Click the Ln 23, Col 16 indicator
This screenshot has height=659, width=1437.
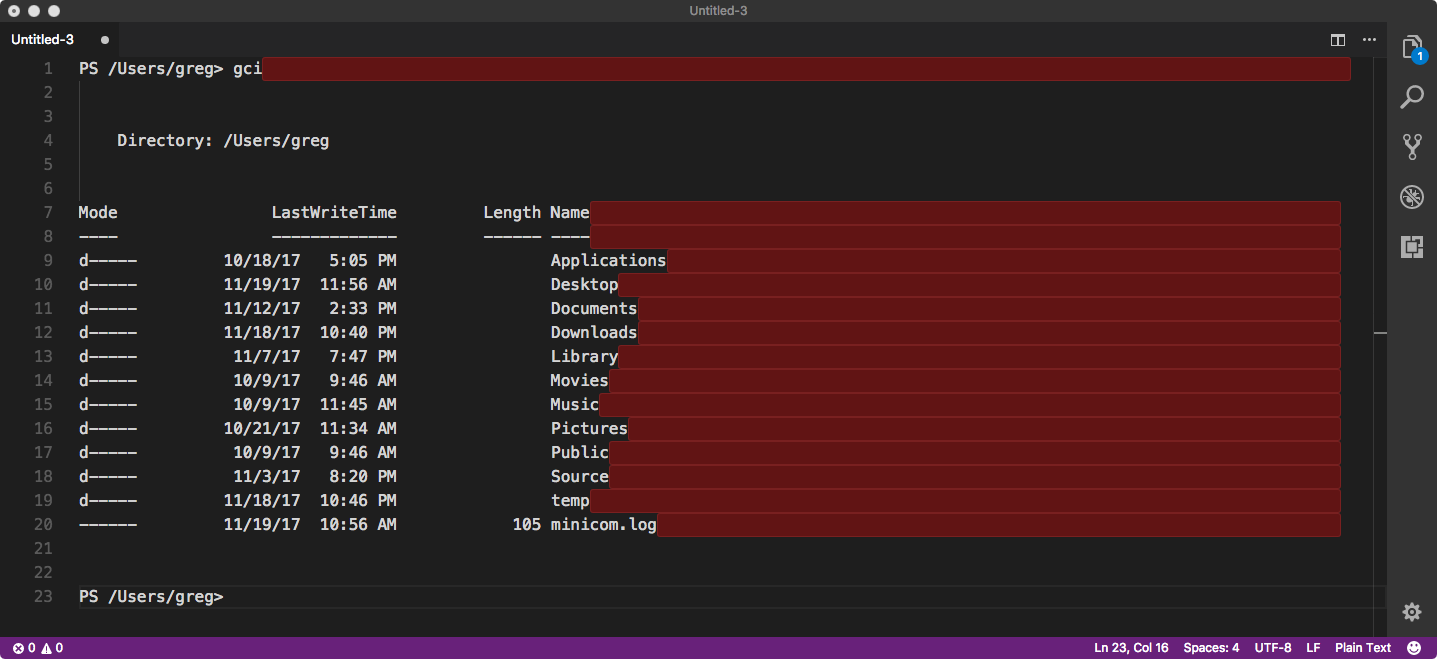pyautogui.click(x=1131, y=648)
